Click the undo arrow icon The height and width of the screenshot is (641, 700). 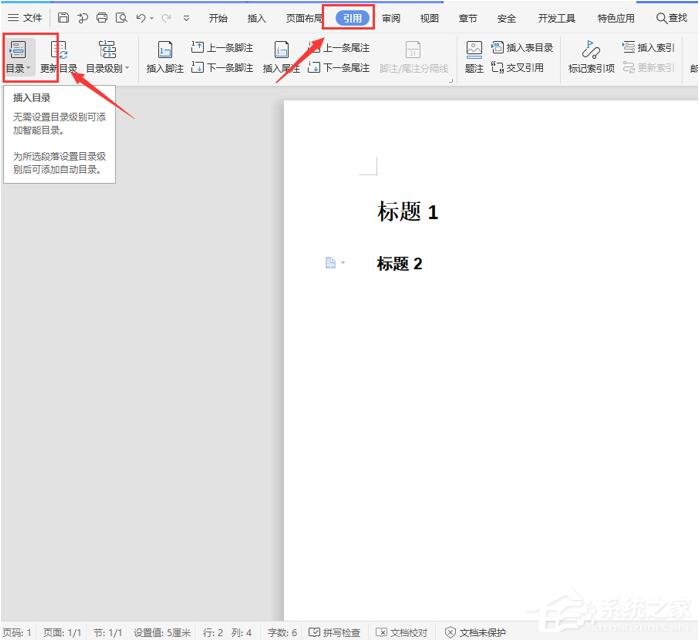141,18
